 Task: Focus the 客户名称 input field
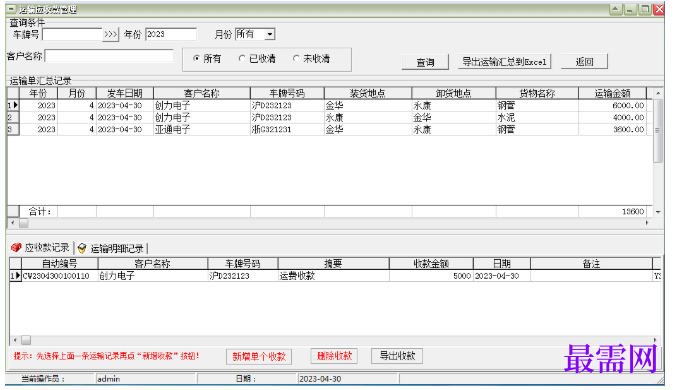click(109, 56)
